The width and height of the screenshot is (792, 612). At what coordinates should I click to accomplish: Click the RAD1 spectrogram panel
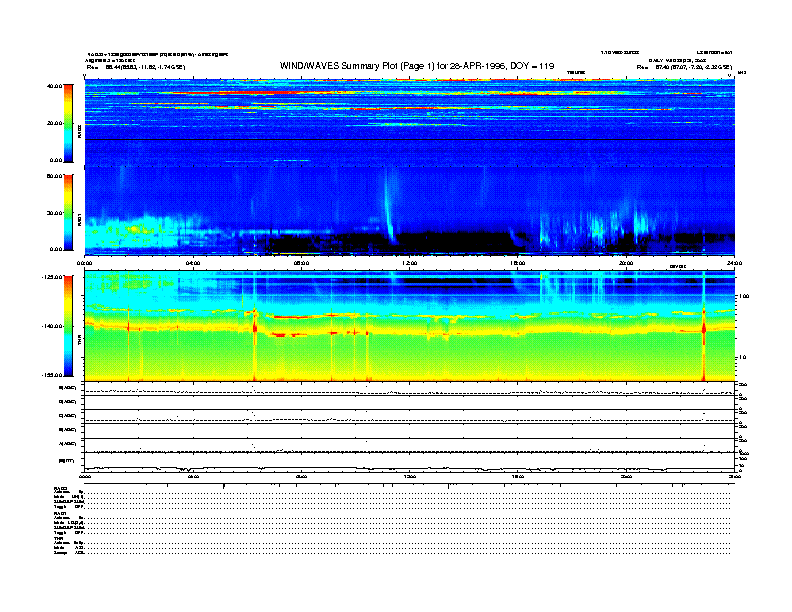[x=410, y=211]
